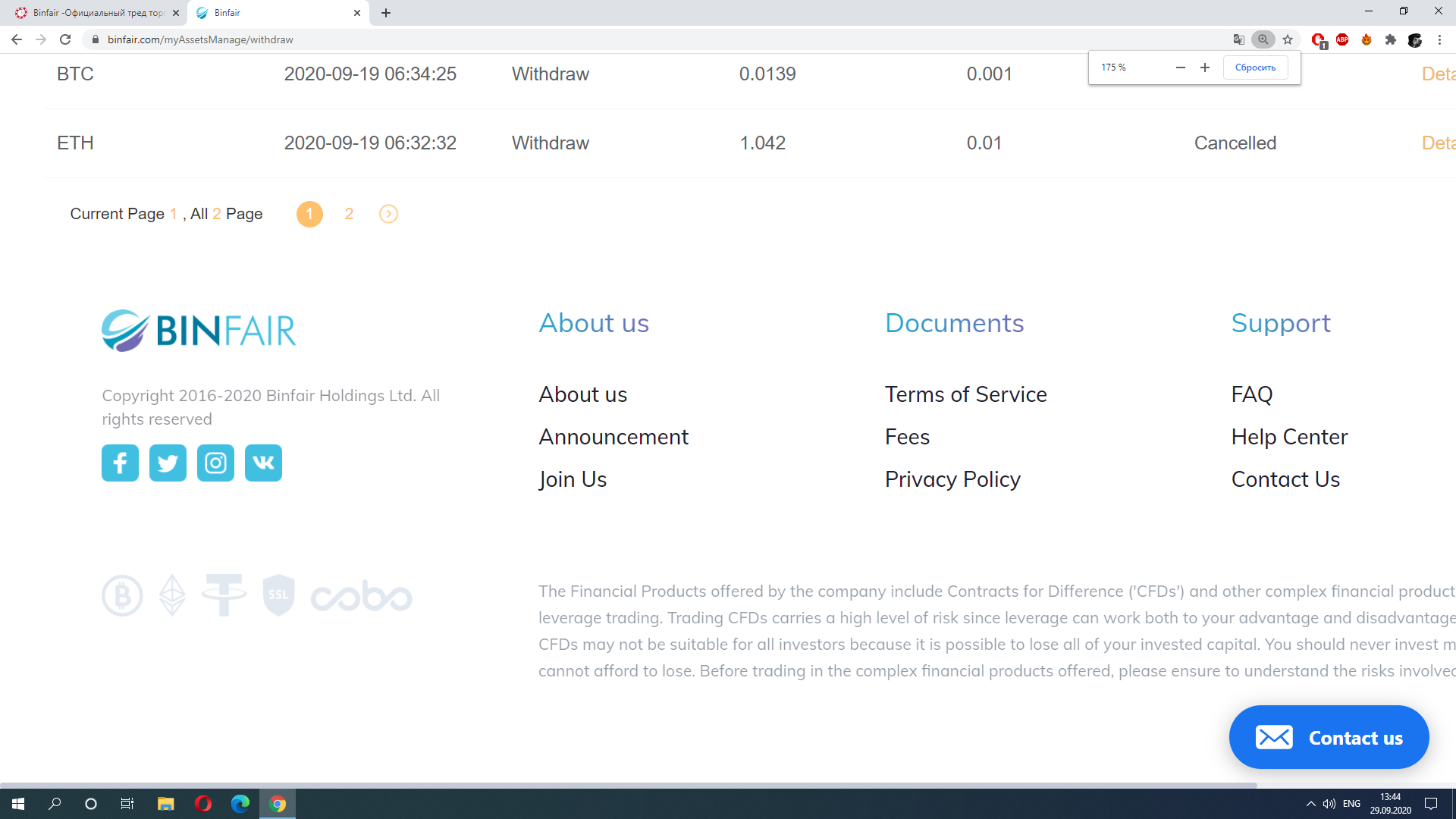Go to pagination page 2

349,214
